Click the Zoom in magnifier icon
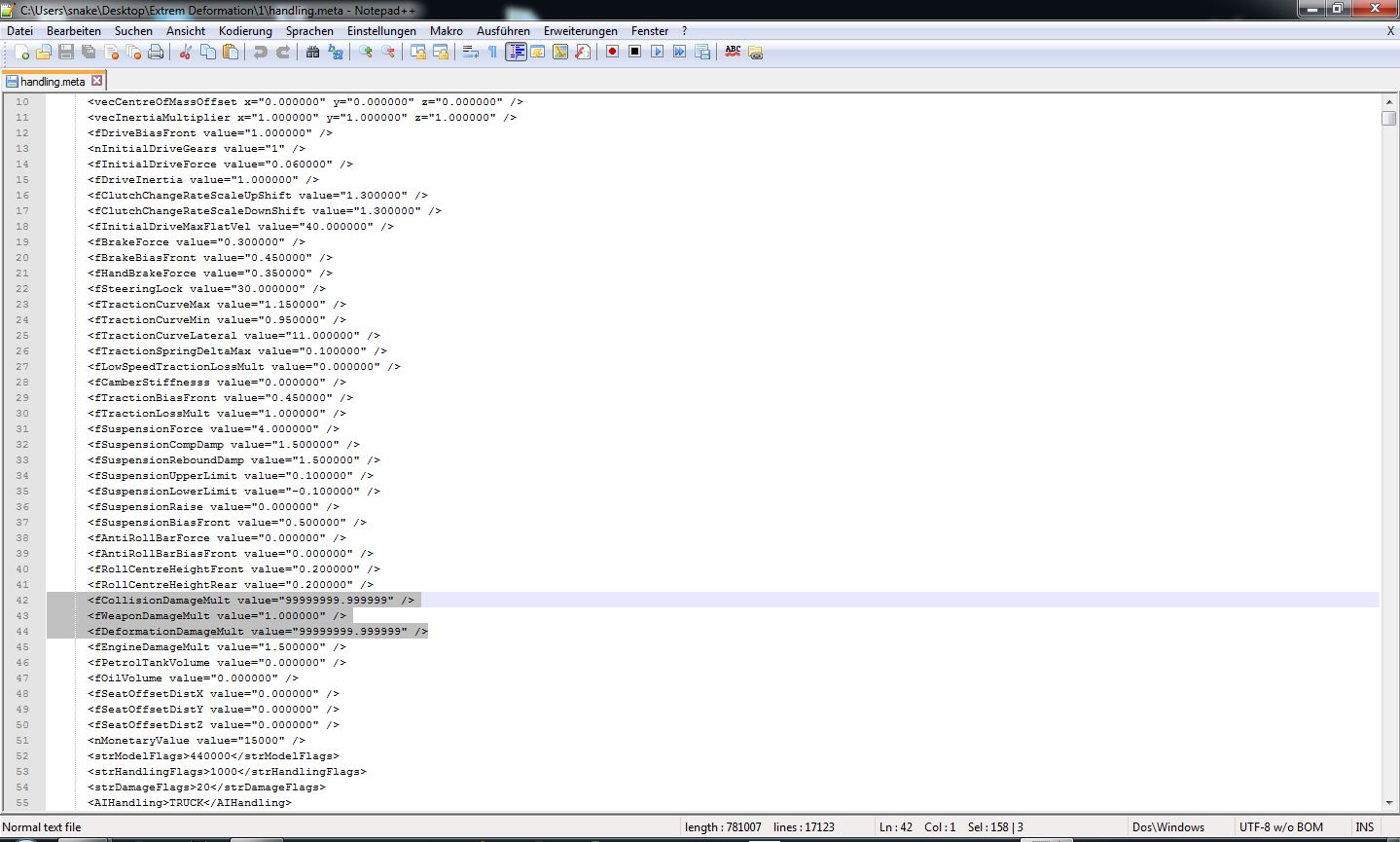Image resolution: width=1400 pixels, height=842 pixels. [366, 53]
